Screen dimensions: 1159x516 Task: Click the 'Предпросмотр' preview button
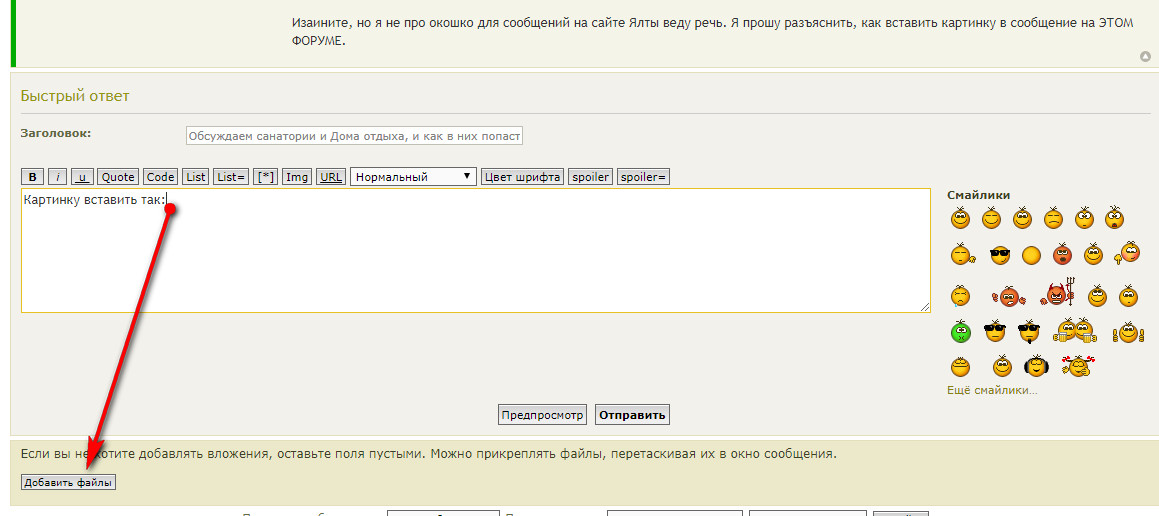coord(542,415)
